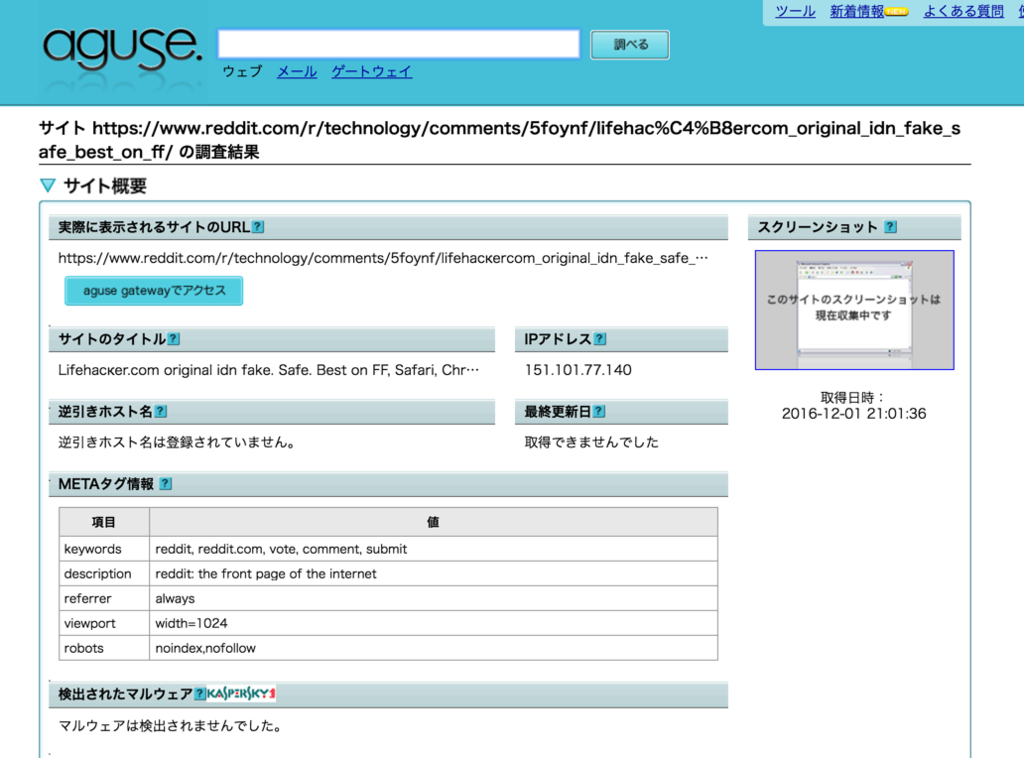Open the ゲートウェイ tab link
1024x758 pixels.
tap(371, 72)
